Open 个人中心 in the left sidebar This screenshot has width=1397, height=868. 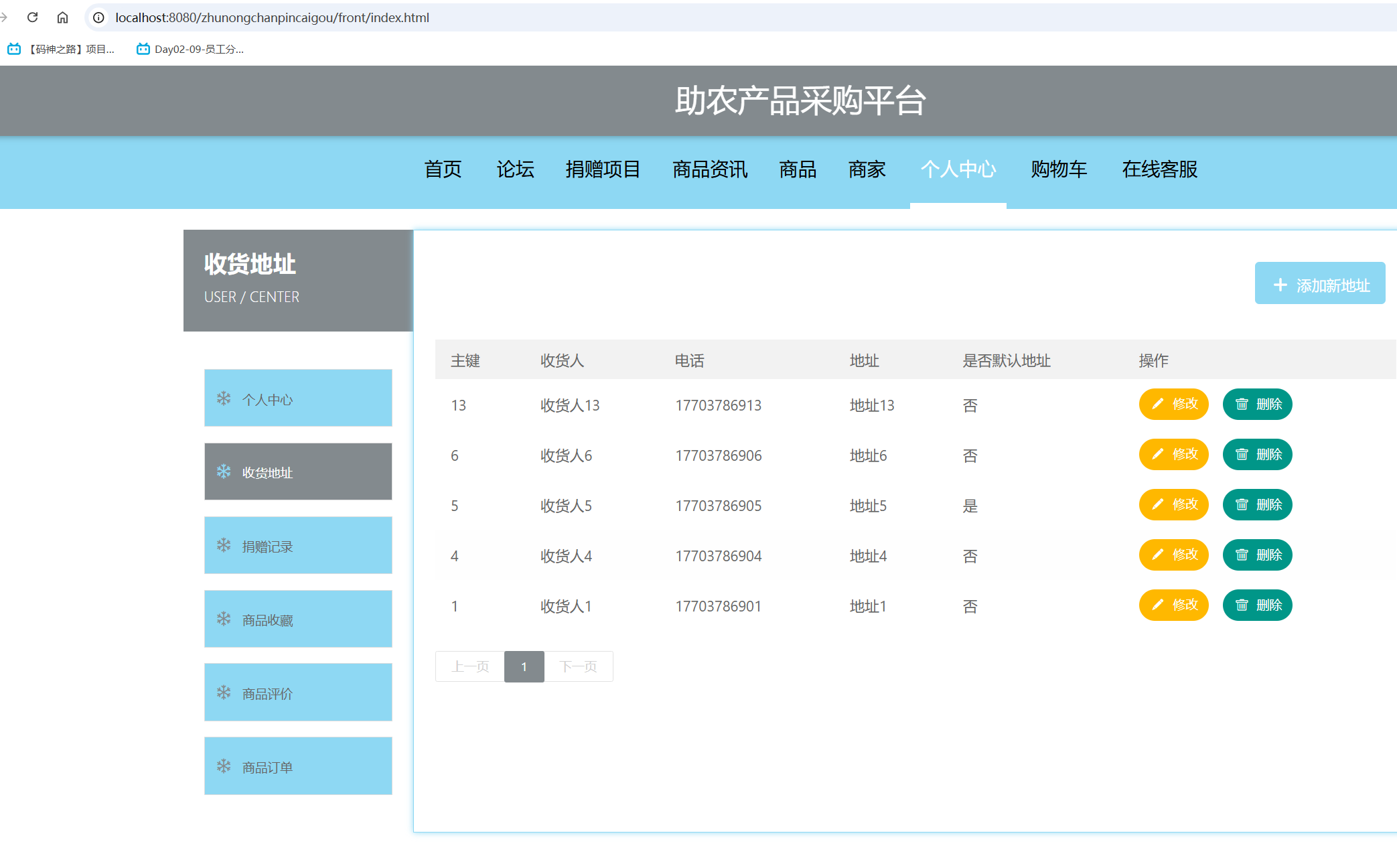pos(298,398)
